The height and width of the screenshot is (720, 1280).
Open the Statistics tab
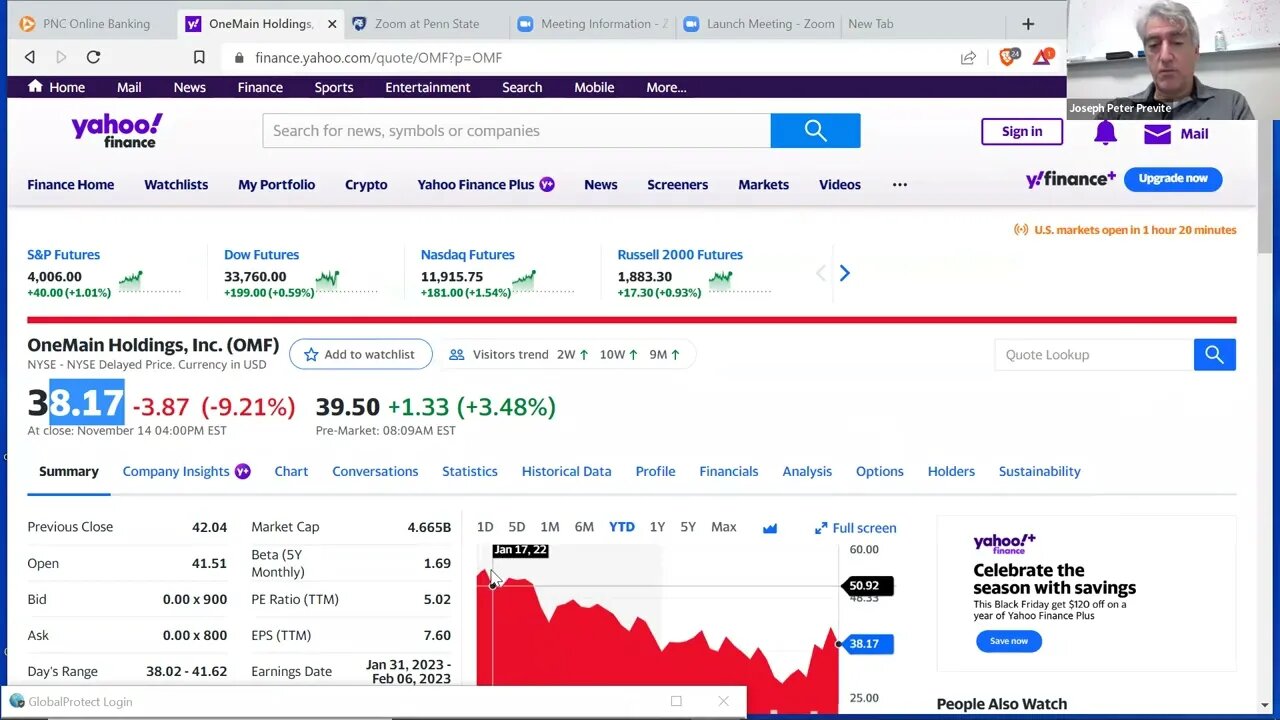click(470, 471)
